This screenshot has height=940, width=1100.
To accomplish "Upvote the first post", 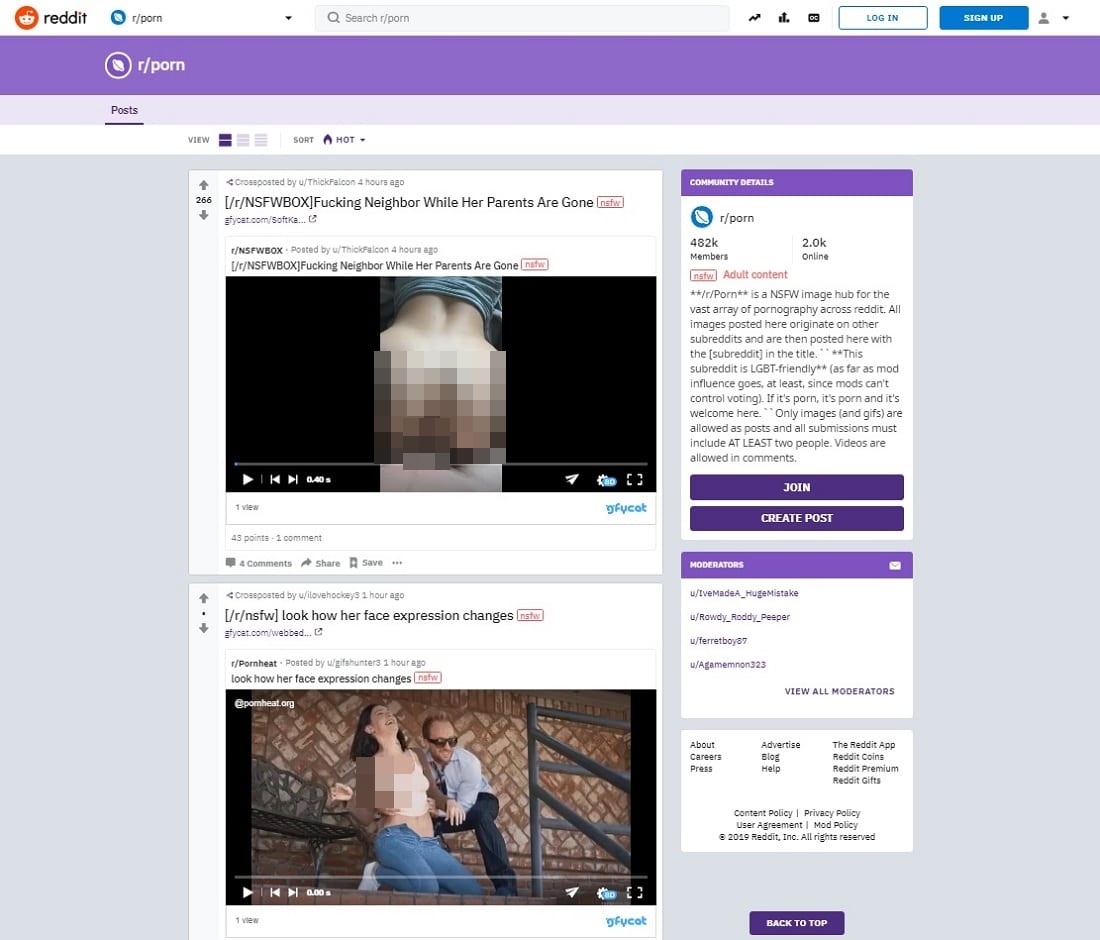I will [204, 185].
